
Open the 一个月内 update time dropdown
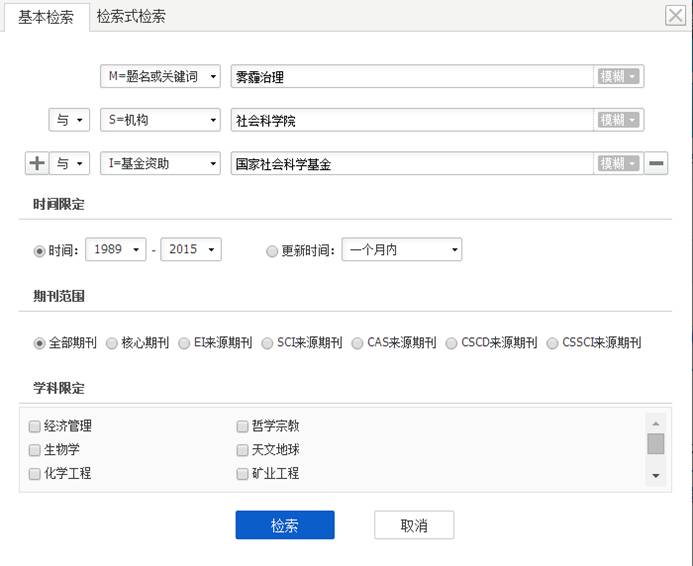(x=402, y=250)
